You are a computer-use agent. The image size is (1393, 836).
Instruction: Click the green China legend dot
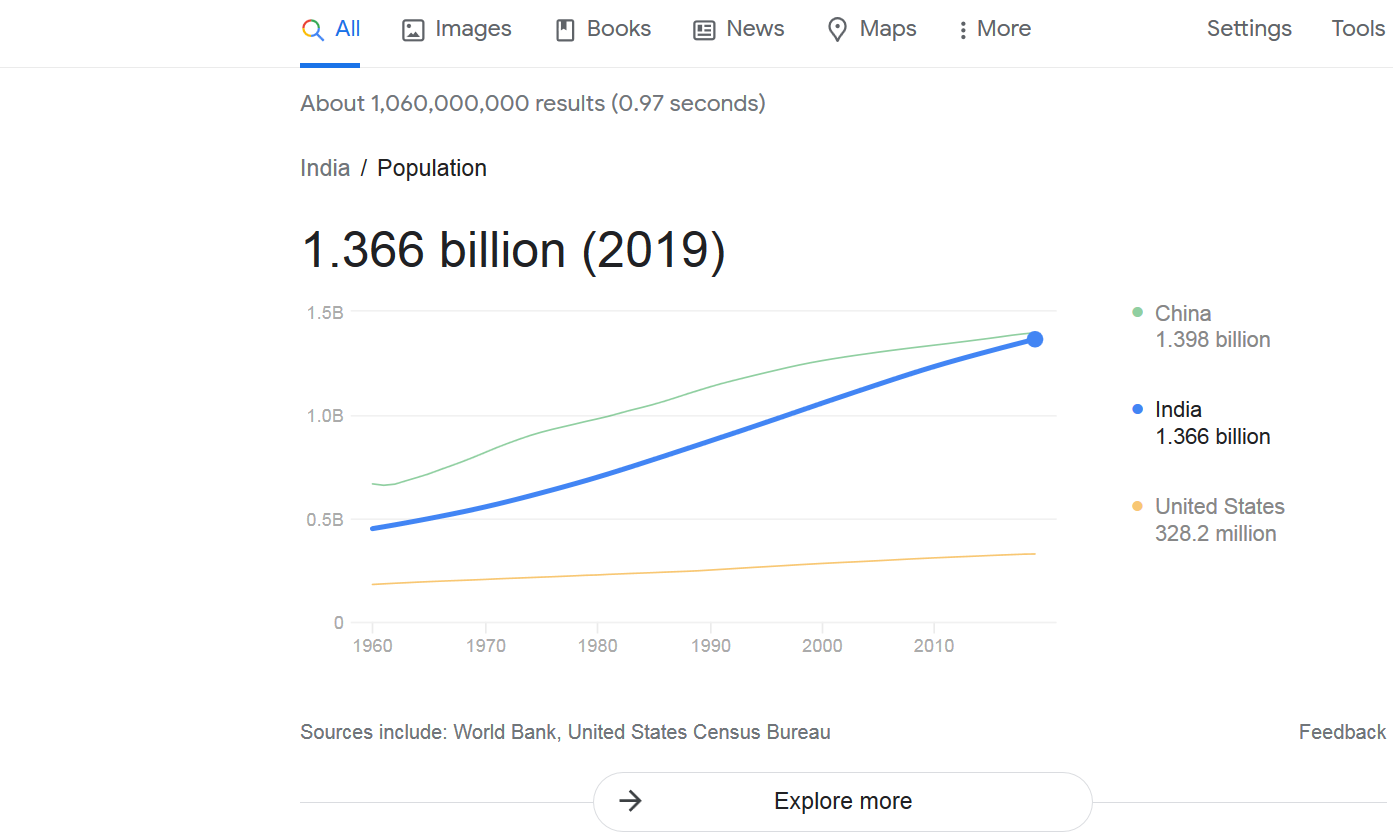[1137, 312]
